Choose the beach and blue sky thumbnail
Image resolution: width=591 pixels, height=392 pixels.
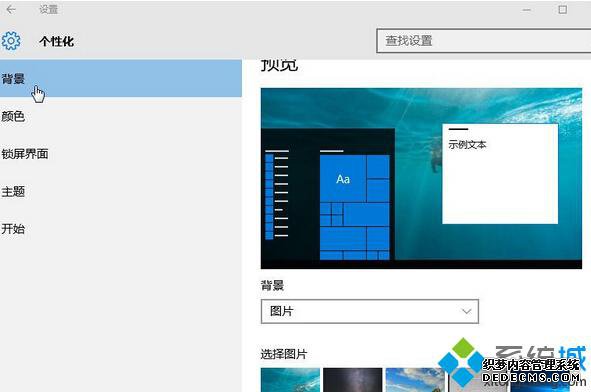click(x=415, y=380)
